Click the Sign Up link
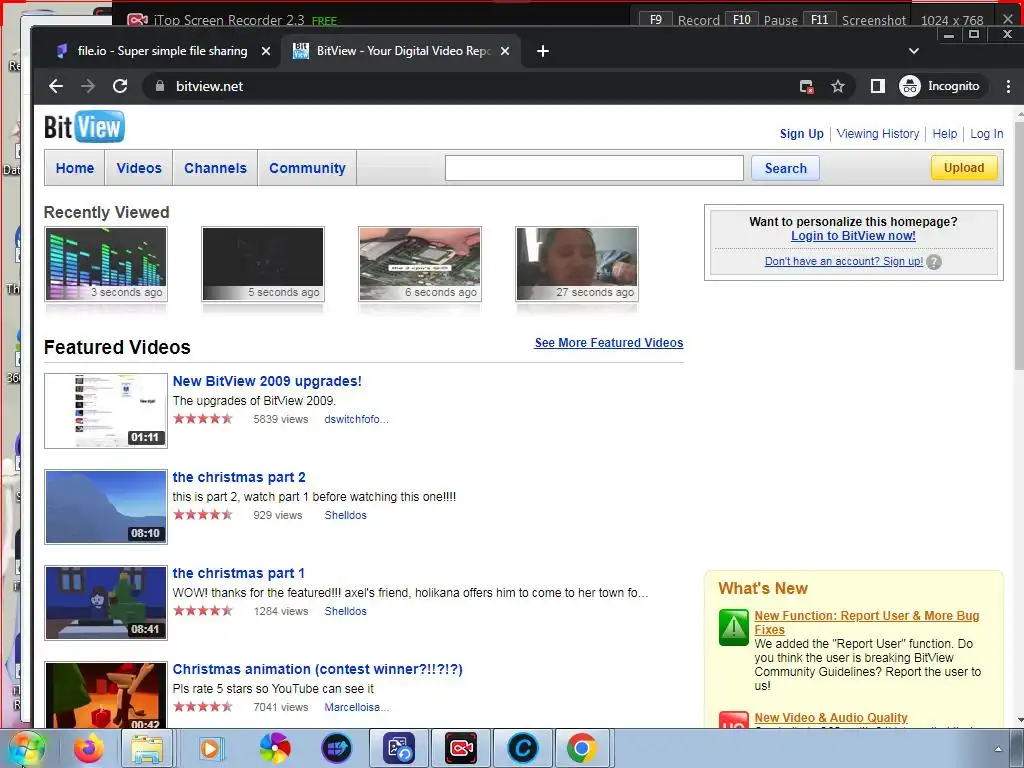The width and height of the screenshot is (1024, 768). coord(801,134)
